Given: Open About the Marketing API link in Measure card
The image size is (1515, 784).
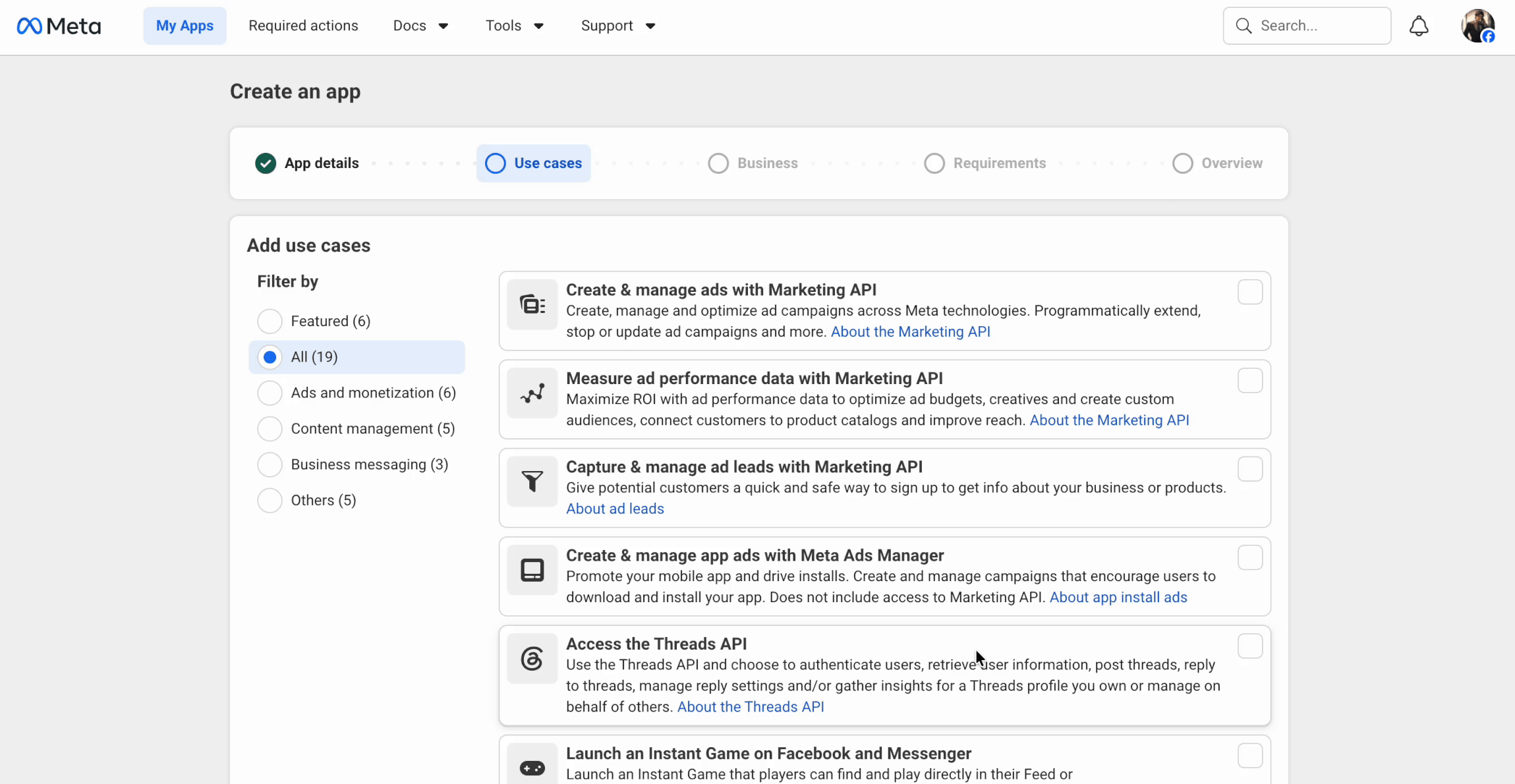Looking at the screenshot, I should (1110, 420).
